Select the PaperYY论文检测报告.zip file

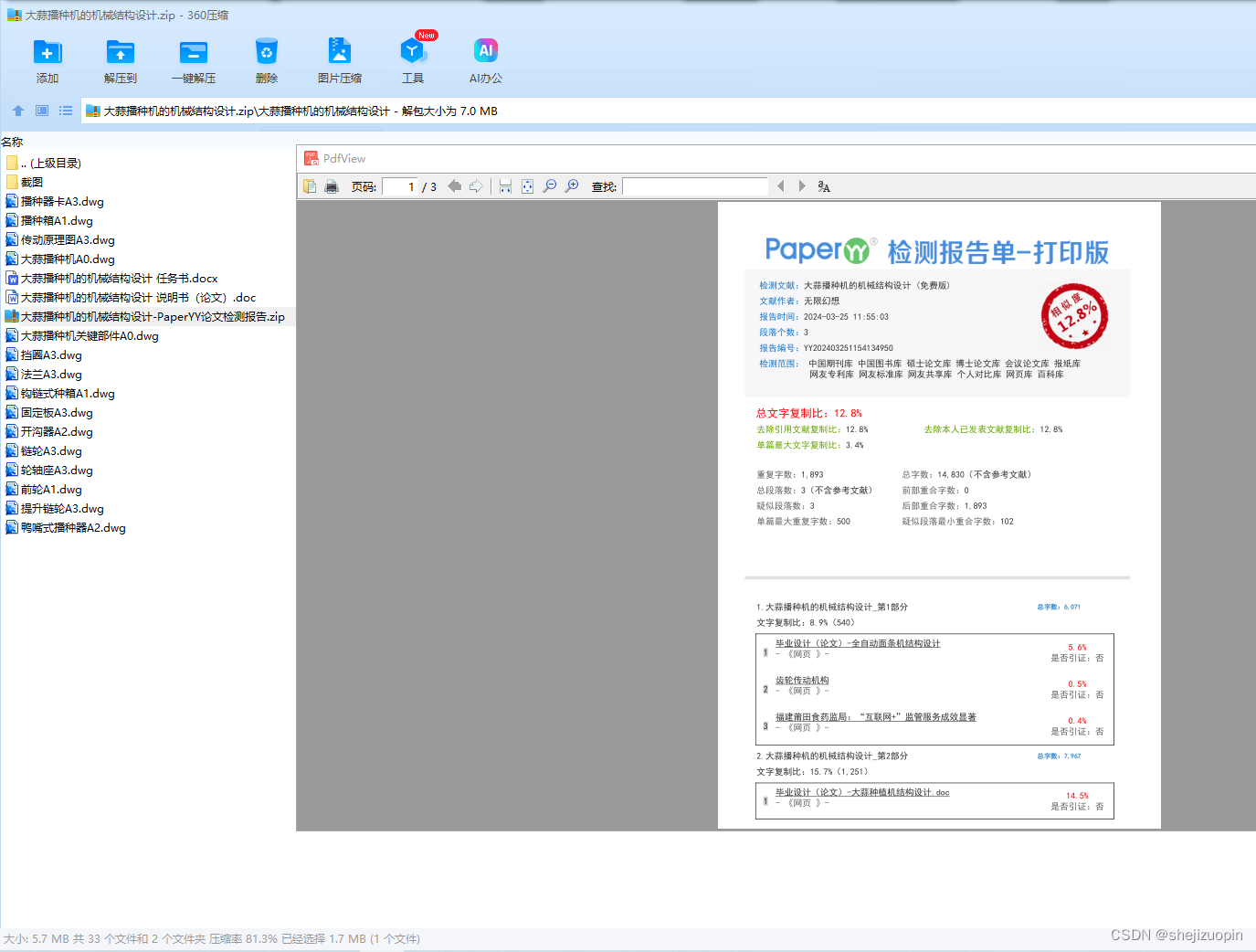pyautogui.click(x=145, y=316)
